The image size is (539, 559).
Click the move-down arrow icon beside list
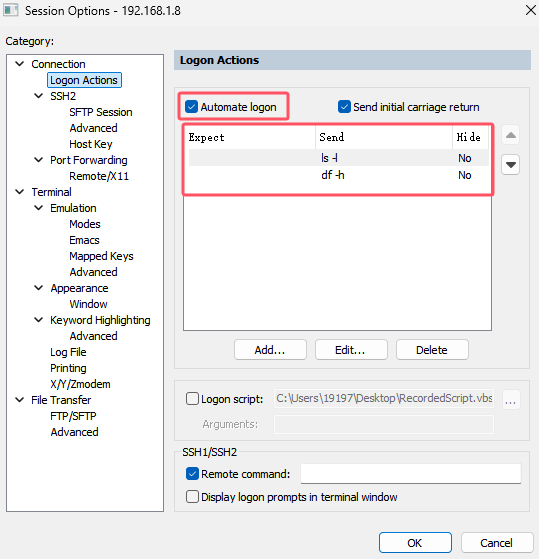tap(510, 165)
